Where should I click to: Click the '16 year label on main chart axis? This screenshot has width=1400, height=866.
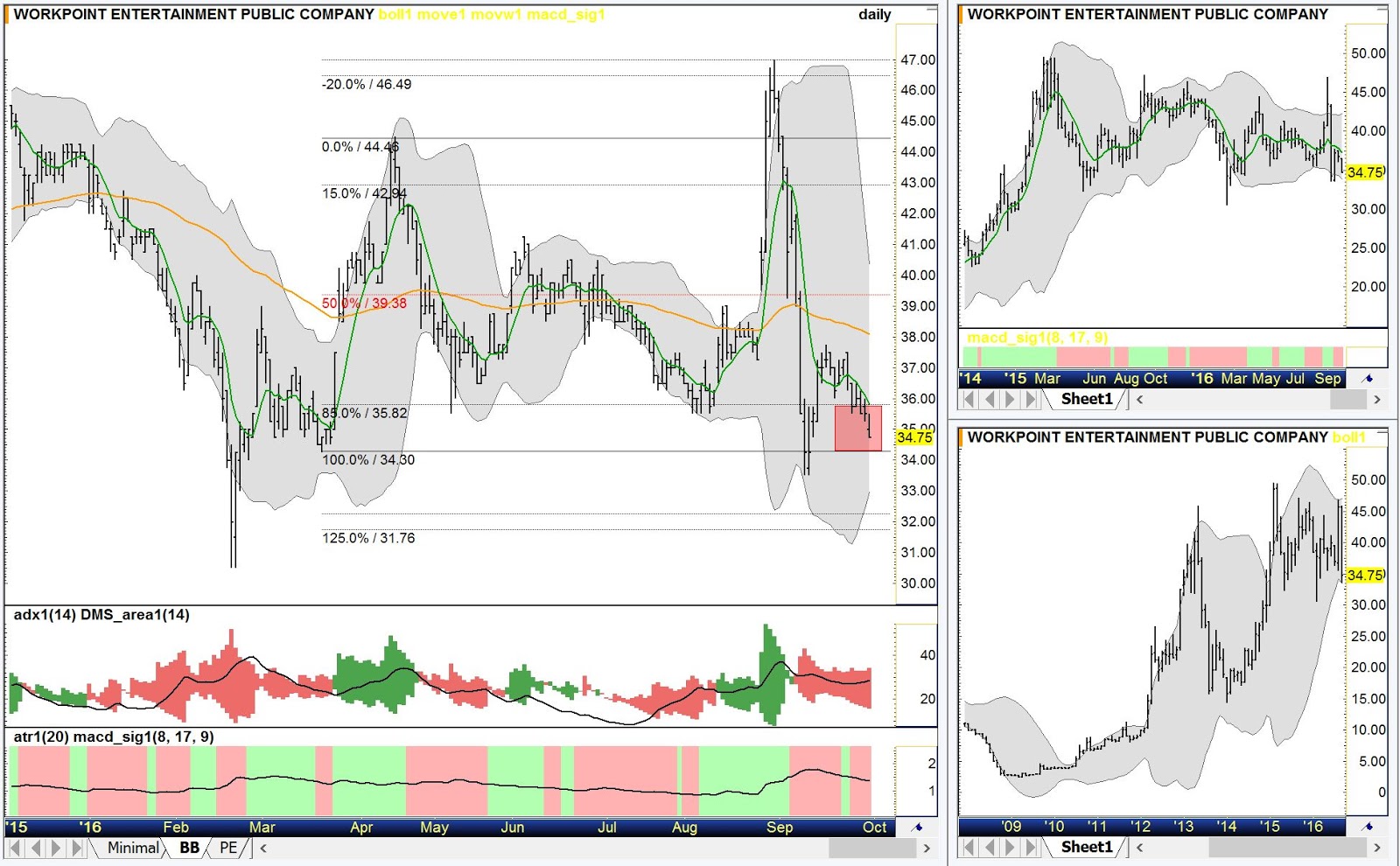tap(90, 828)
